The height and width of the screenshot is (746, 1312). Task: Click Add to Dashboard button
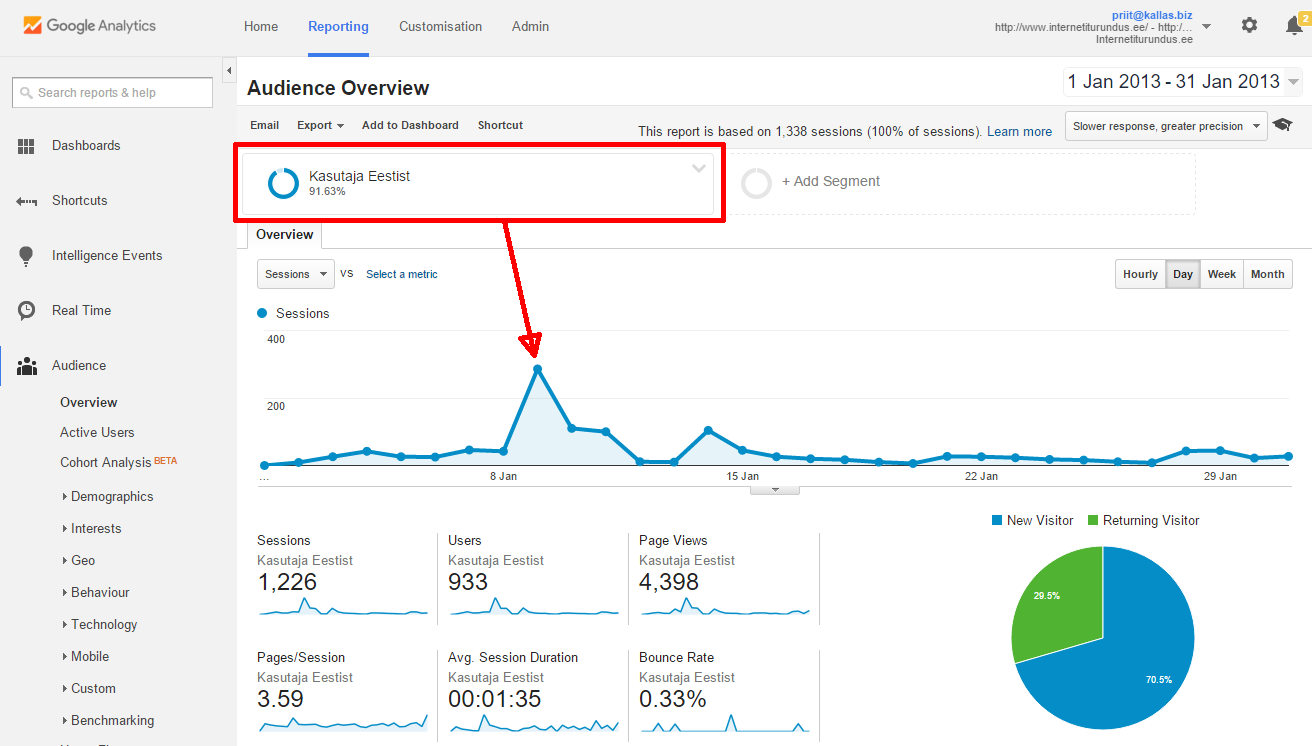point(410,126)
